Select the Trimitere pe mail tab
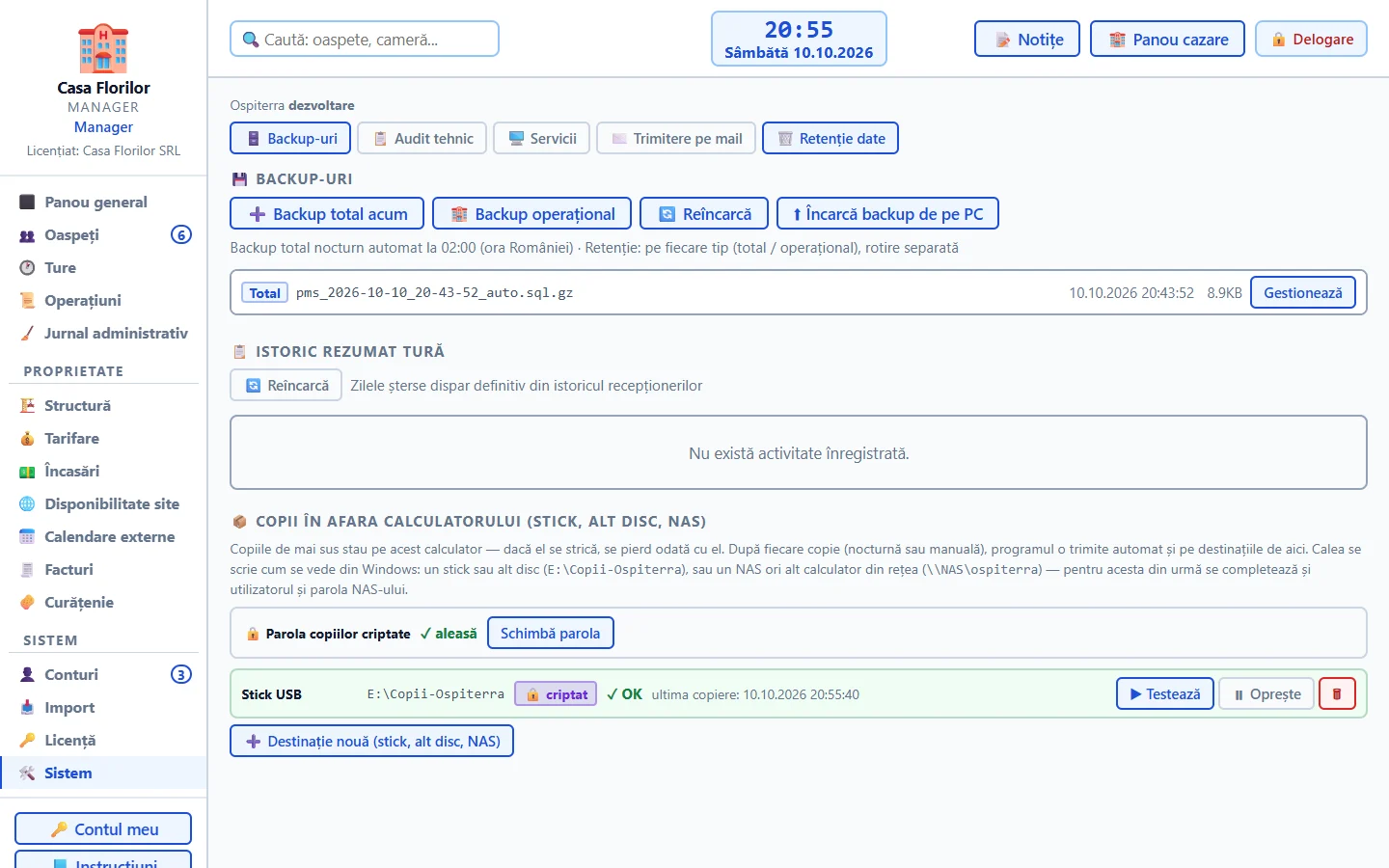1389x868 pixels. (x=675, y=138)
